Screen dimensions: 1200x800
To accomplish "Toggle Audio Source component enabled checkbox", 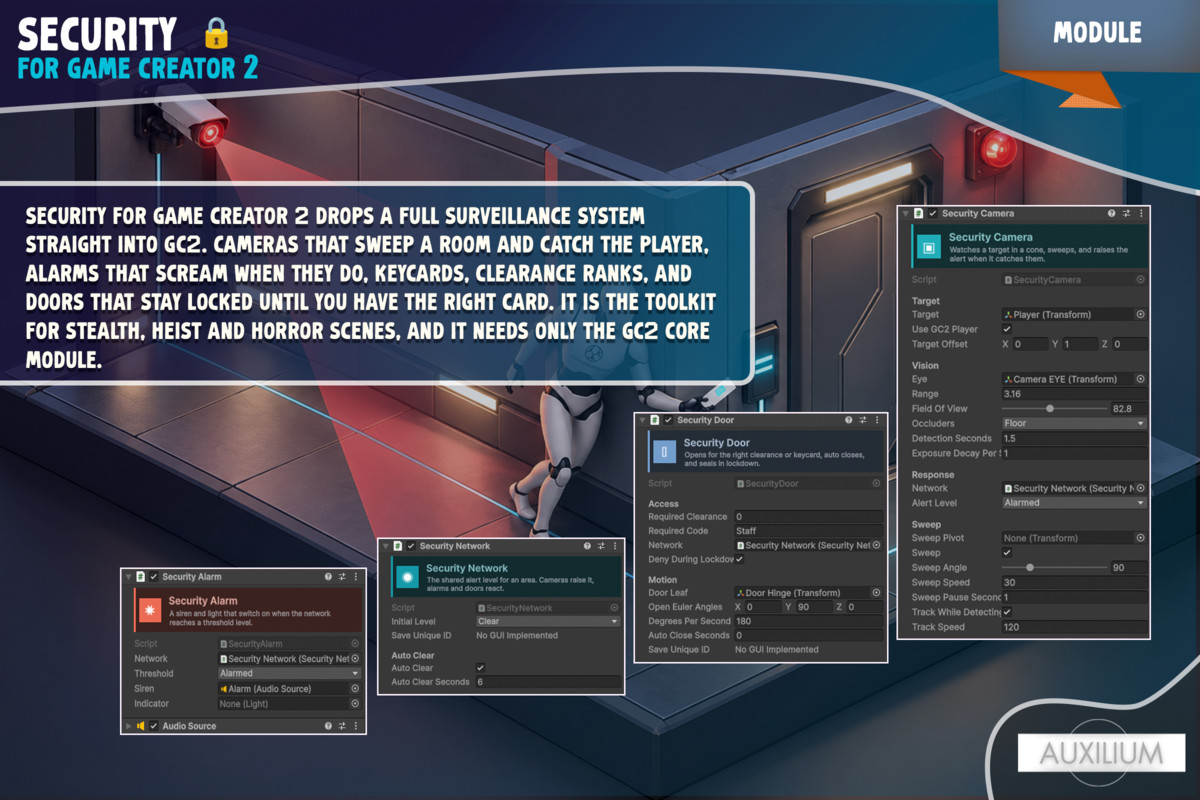I will pos(153,726).
